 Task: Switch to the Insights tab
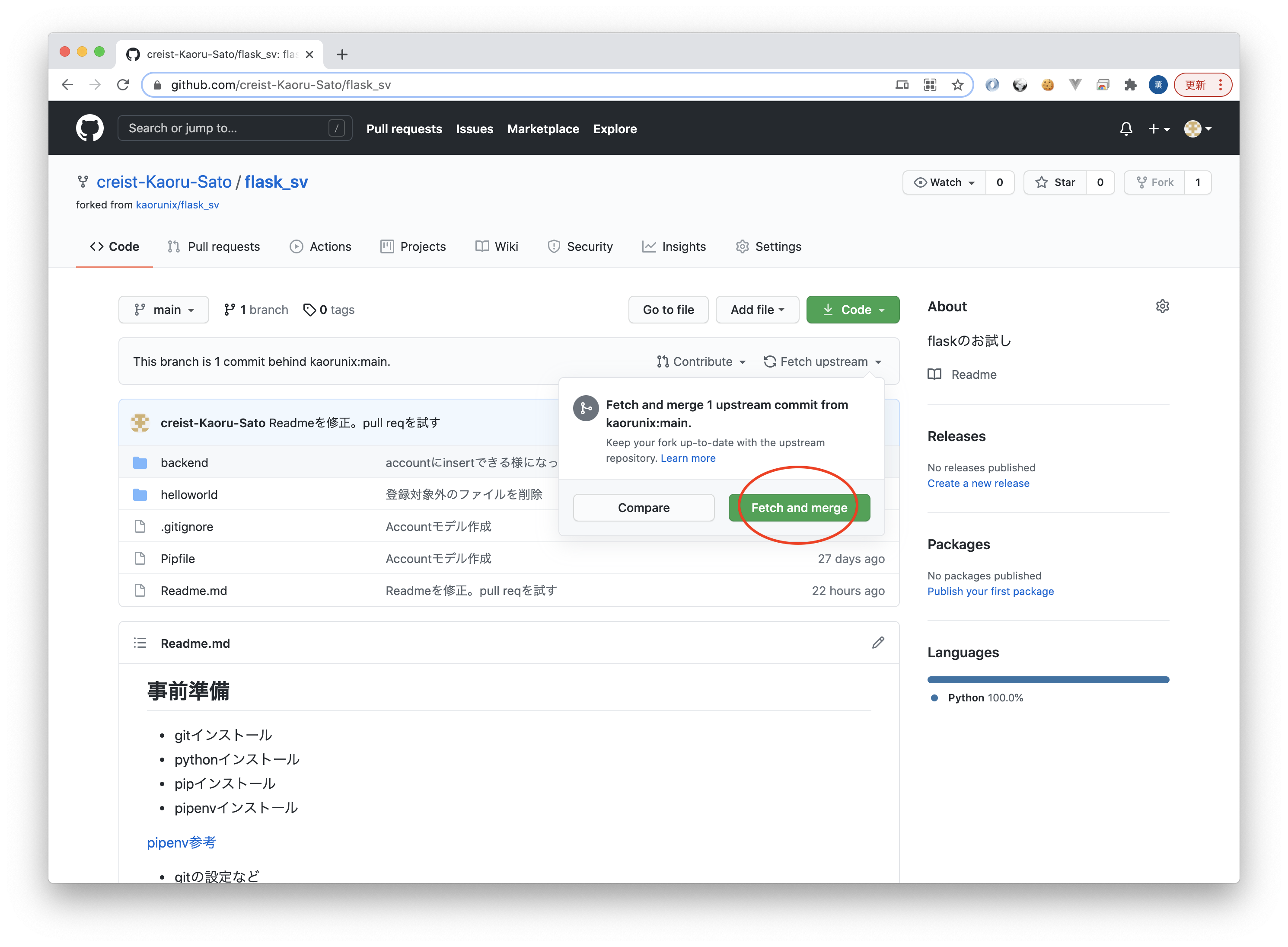pyautogui.click(x=674, y=246)
